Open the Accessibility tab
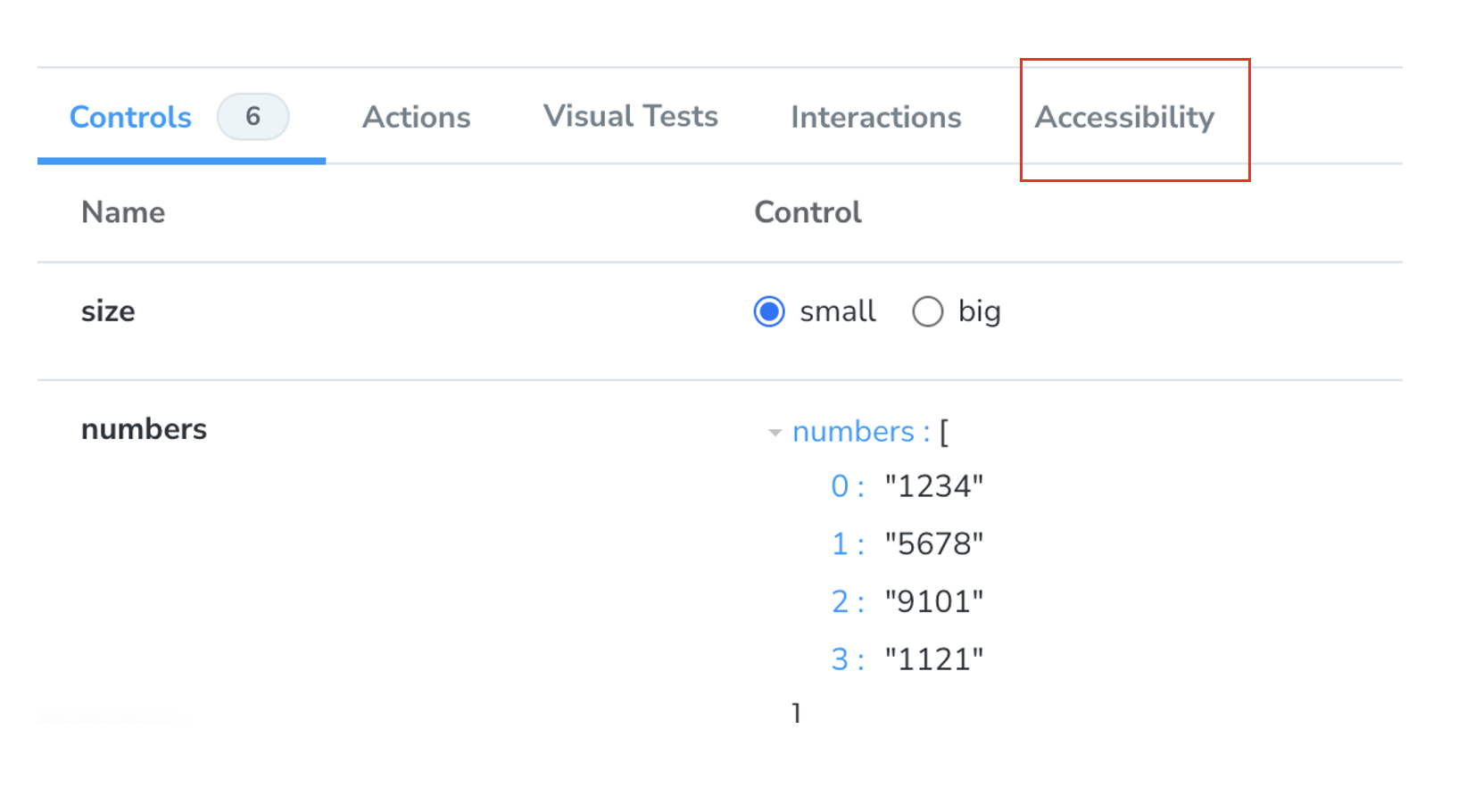Screen dimensions: 1458x812 point(1124,117)
